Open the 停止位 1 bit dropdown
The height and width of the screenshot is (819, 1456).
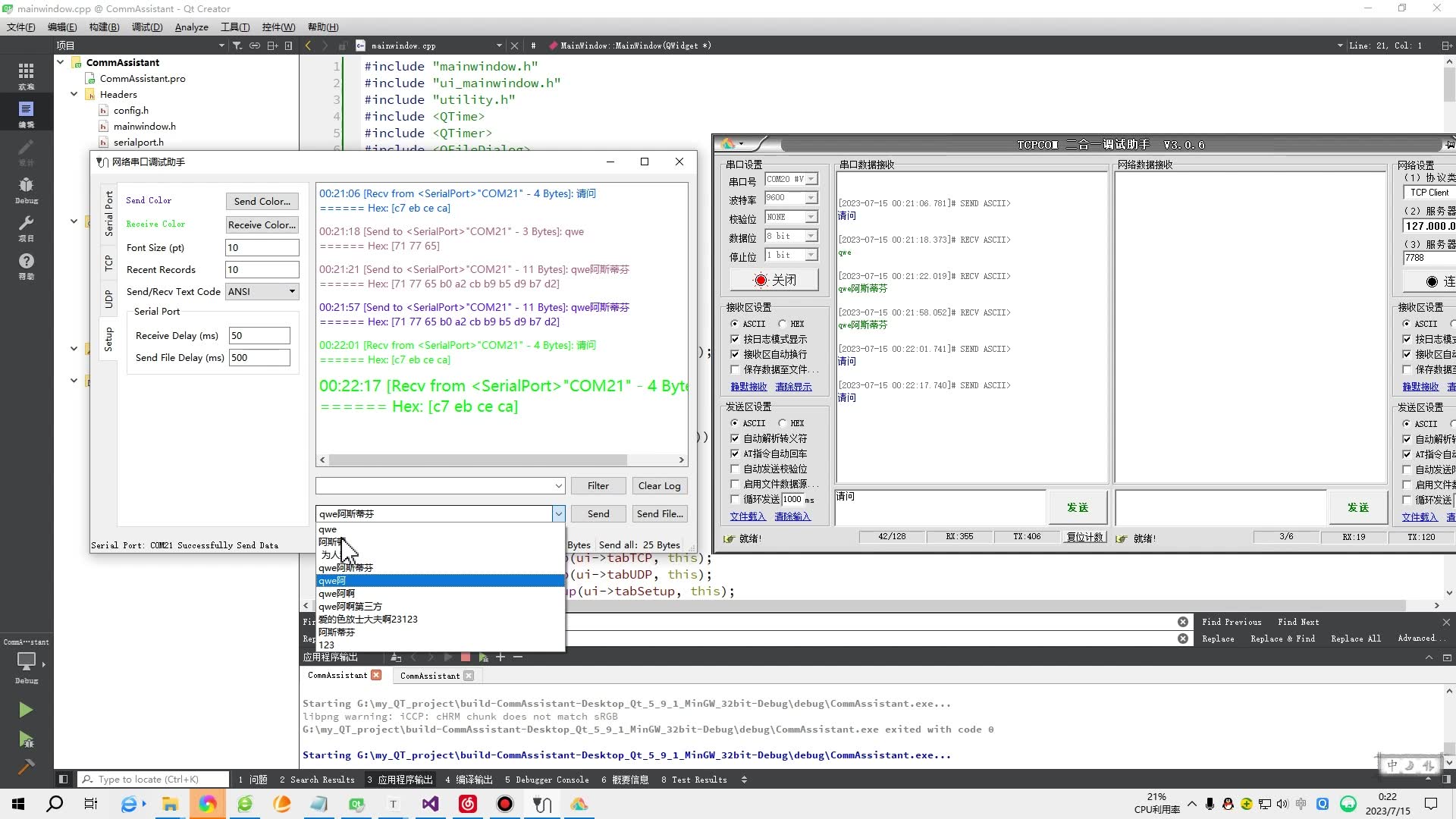pyautogui.click(x=811, y=255)
